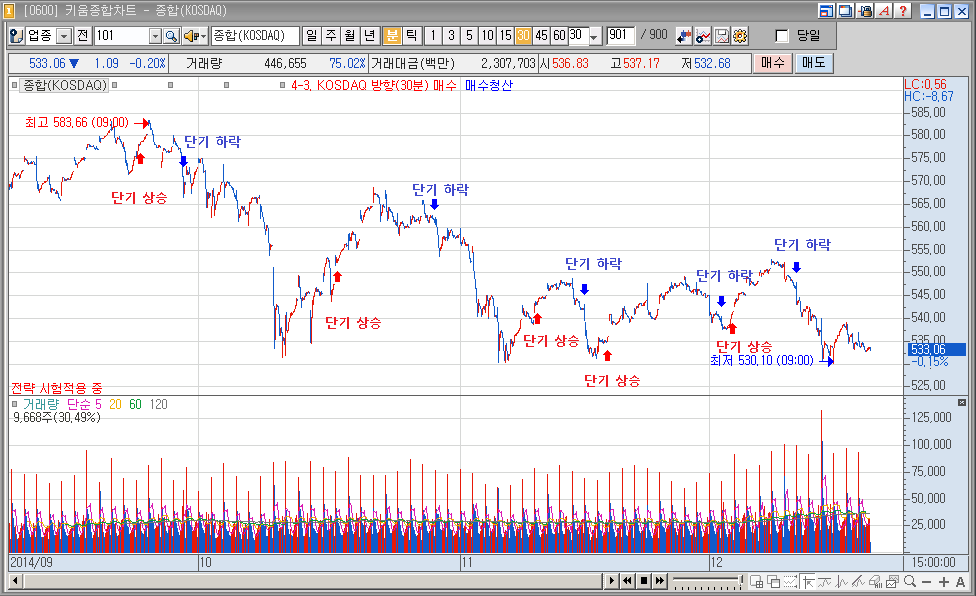Select the 일 daily period tab
The height and width of the screenshot is (596, 976).
(x=312, y=35)
